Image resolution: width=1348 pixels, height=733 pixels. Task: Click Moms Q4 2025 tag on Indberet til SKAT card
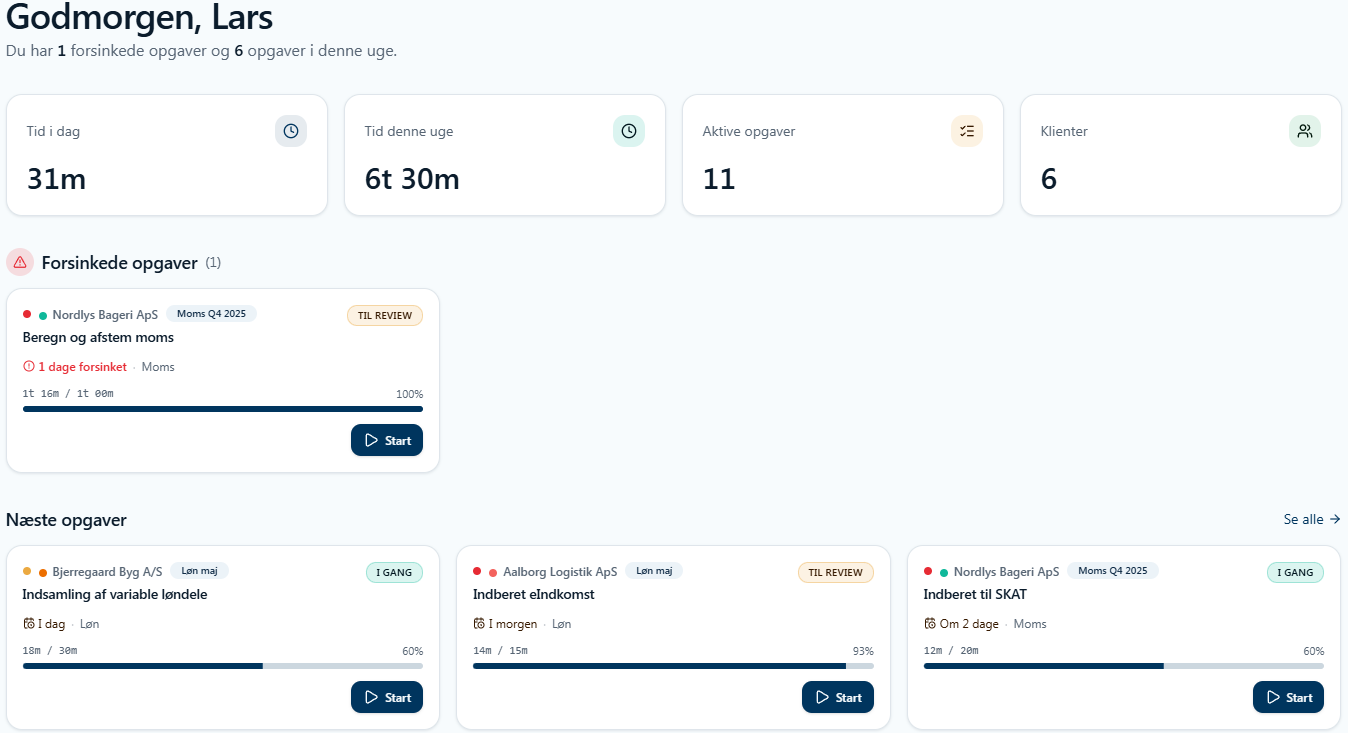[x=1112, y=571]
